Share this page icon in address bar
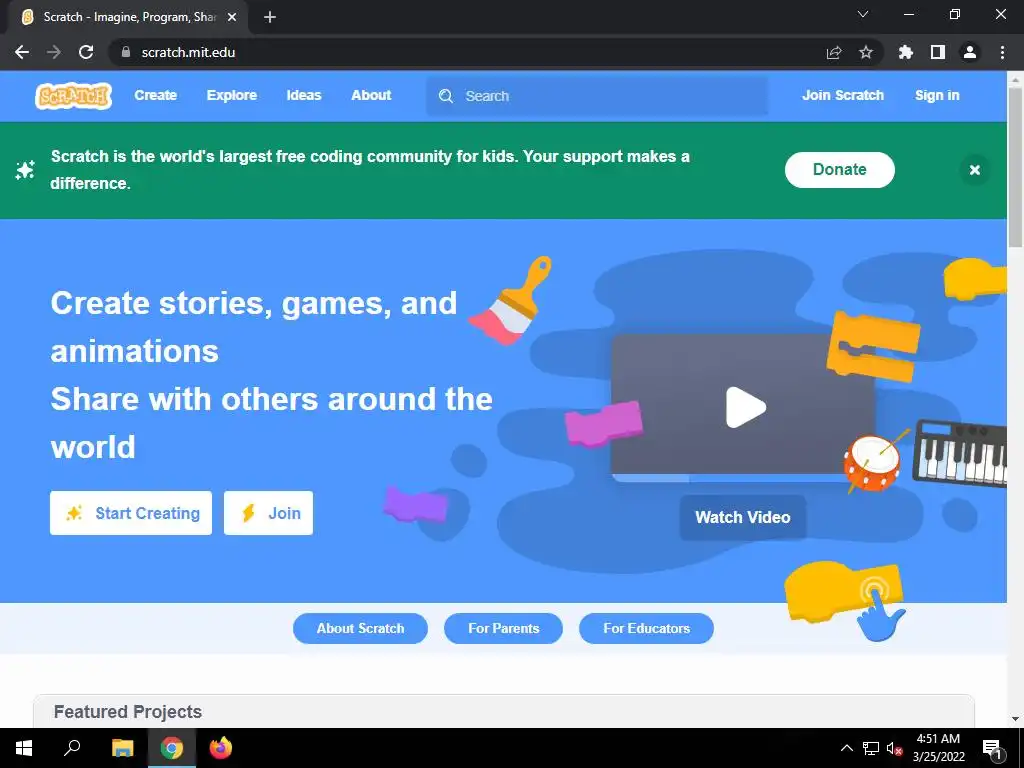This screenshot has height=768, width=1024. pos(834,52)
